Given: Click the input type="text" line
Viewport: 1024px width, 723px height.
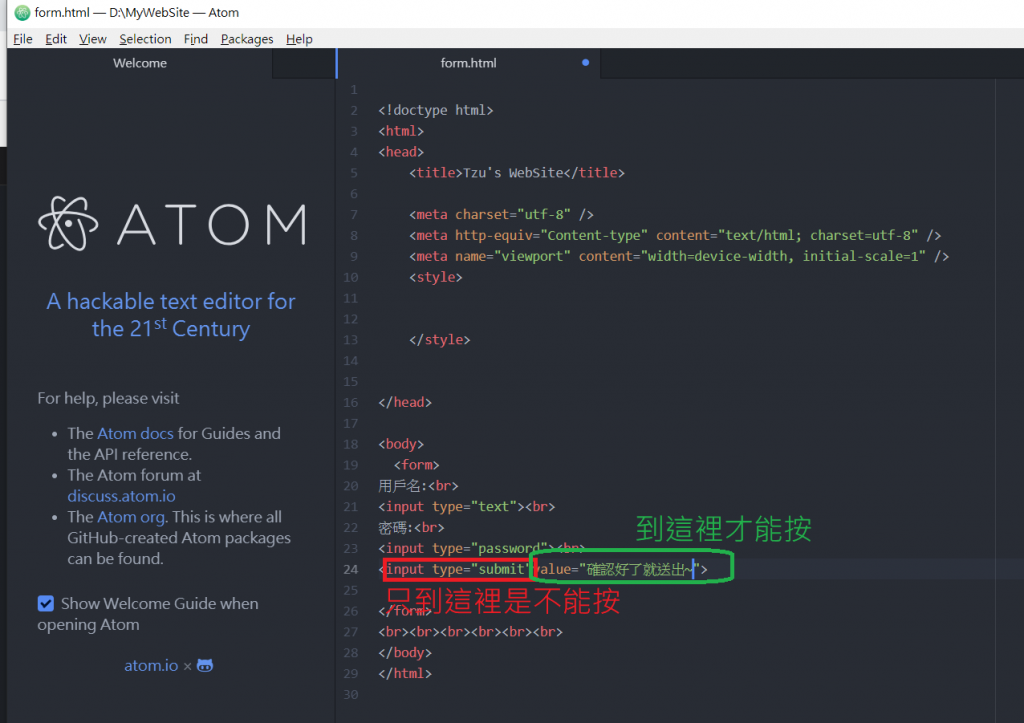Looking at the screenshot, I should pos(466,507).
